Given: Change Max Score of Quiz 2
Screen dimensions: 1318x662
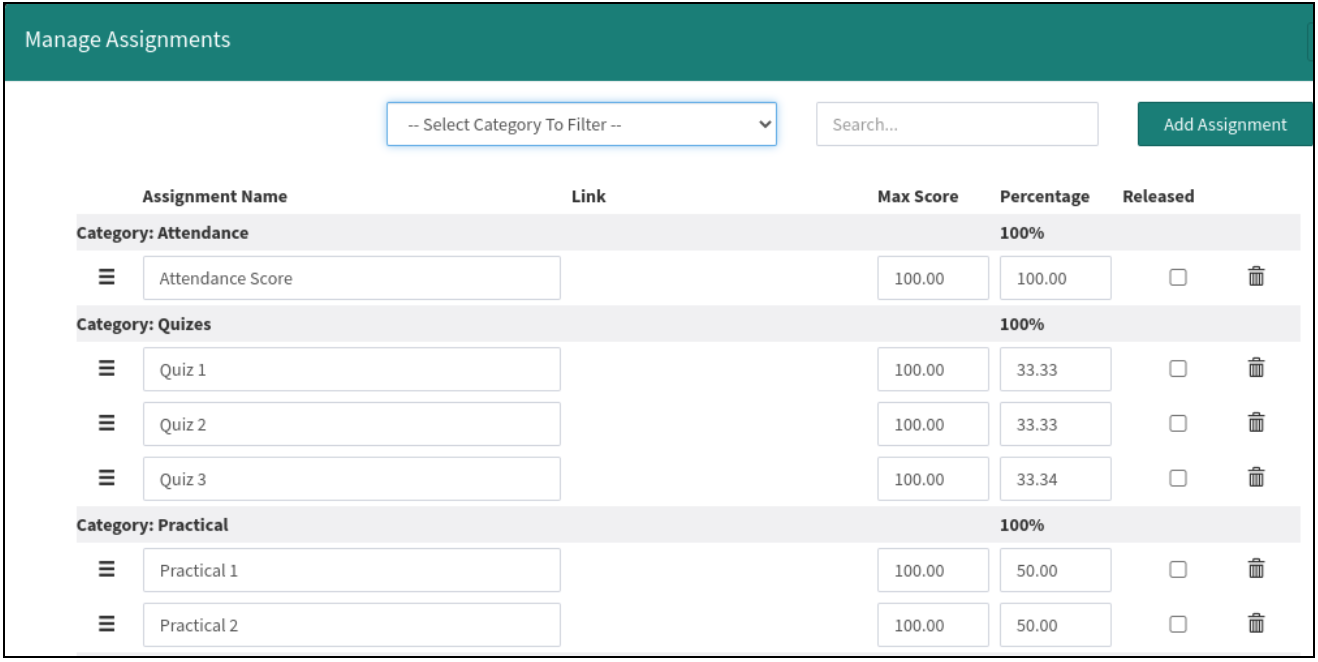Looking at the screenshot, I should [933, 424].
